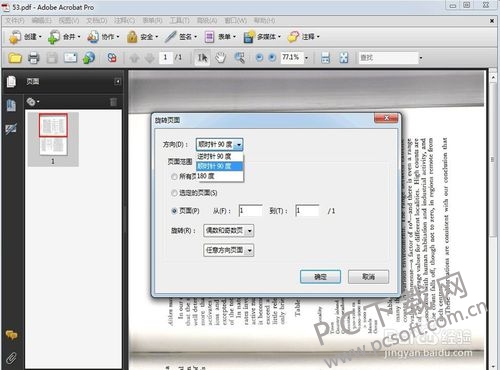
Task: Open the File menu
Action: point(15,21)
